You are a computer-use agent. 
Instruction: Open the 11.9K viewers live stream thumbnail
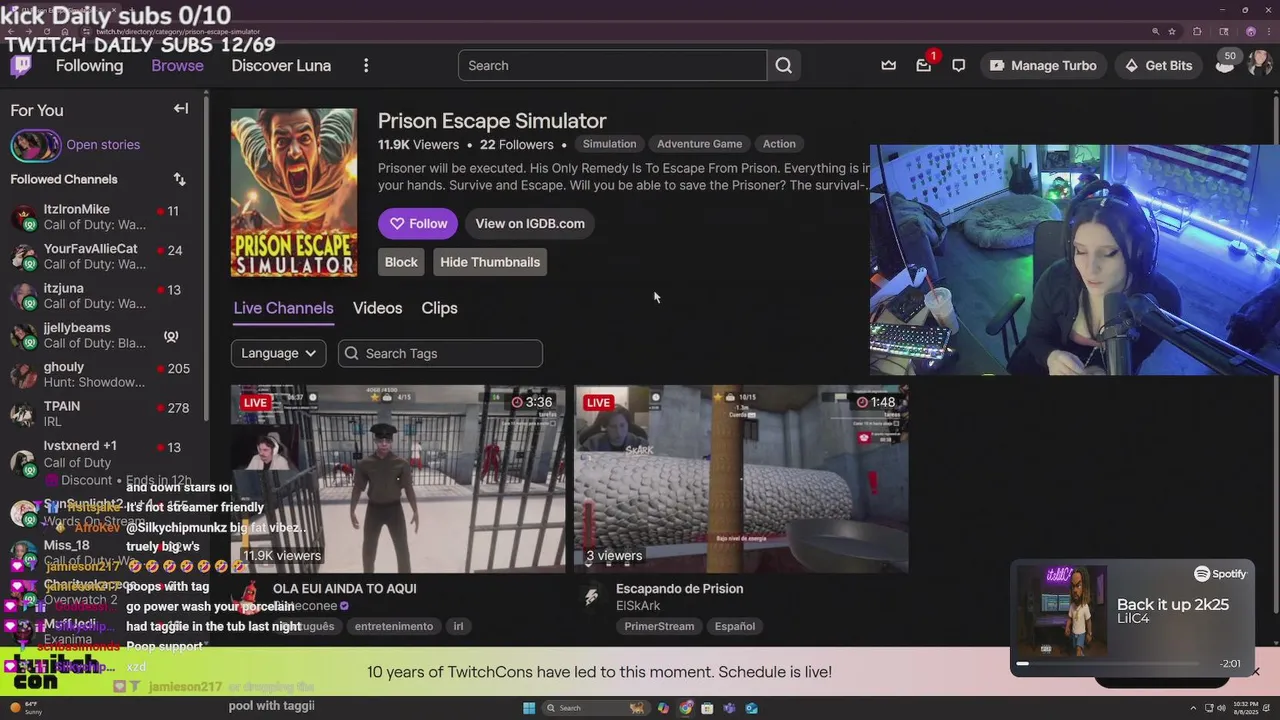(398, 479)
